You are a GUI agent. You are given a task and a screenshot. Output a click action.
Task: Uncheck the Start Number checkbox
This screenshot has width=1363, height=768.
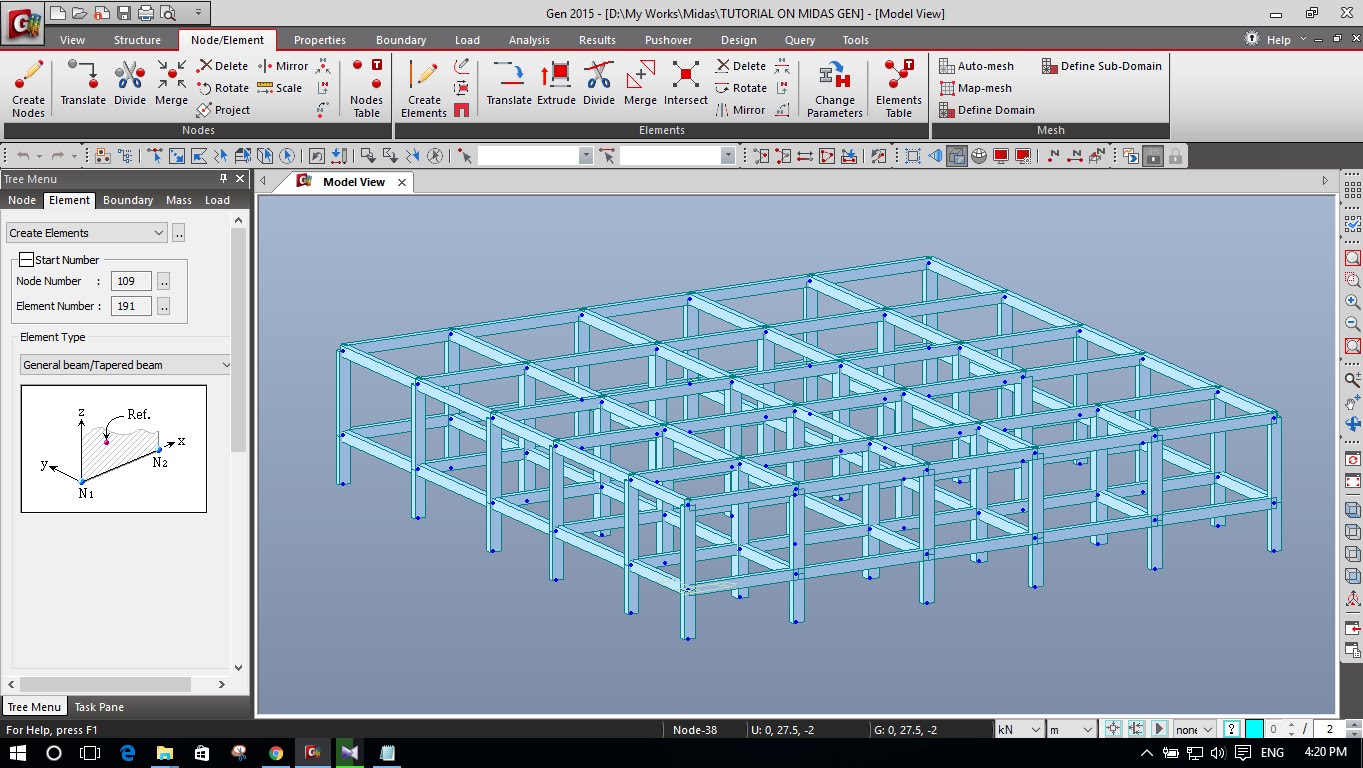click(27, 260)
